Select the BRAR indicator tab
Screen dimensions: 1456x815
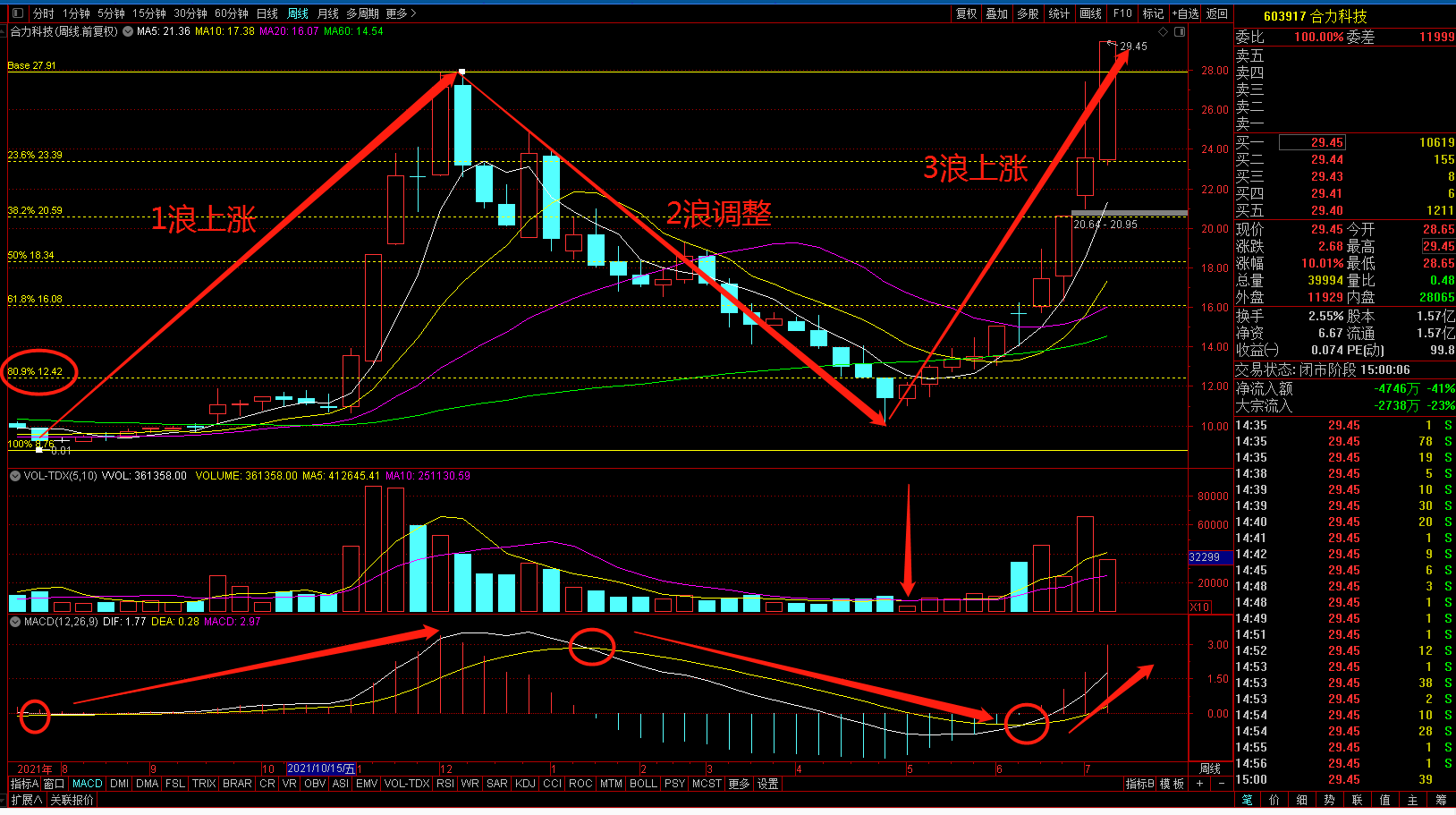tap(237, 784)
